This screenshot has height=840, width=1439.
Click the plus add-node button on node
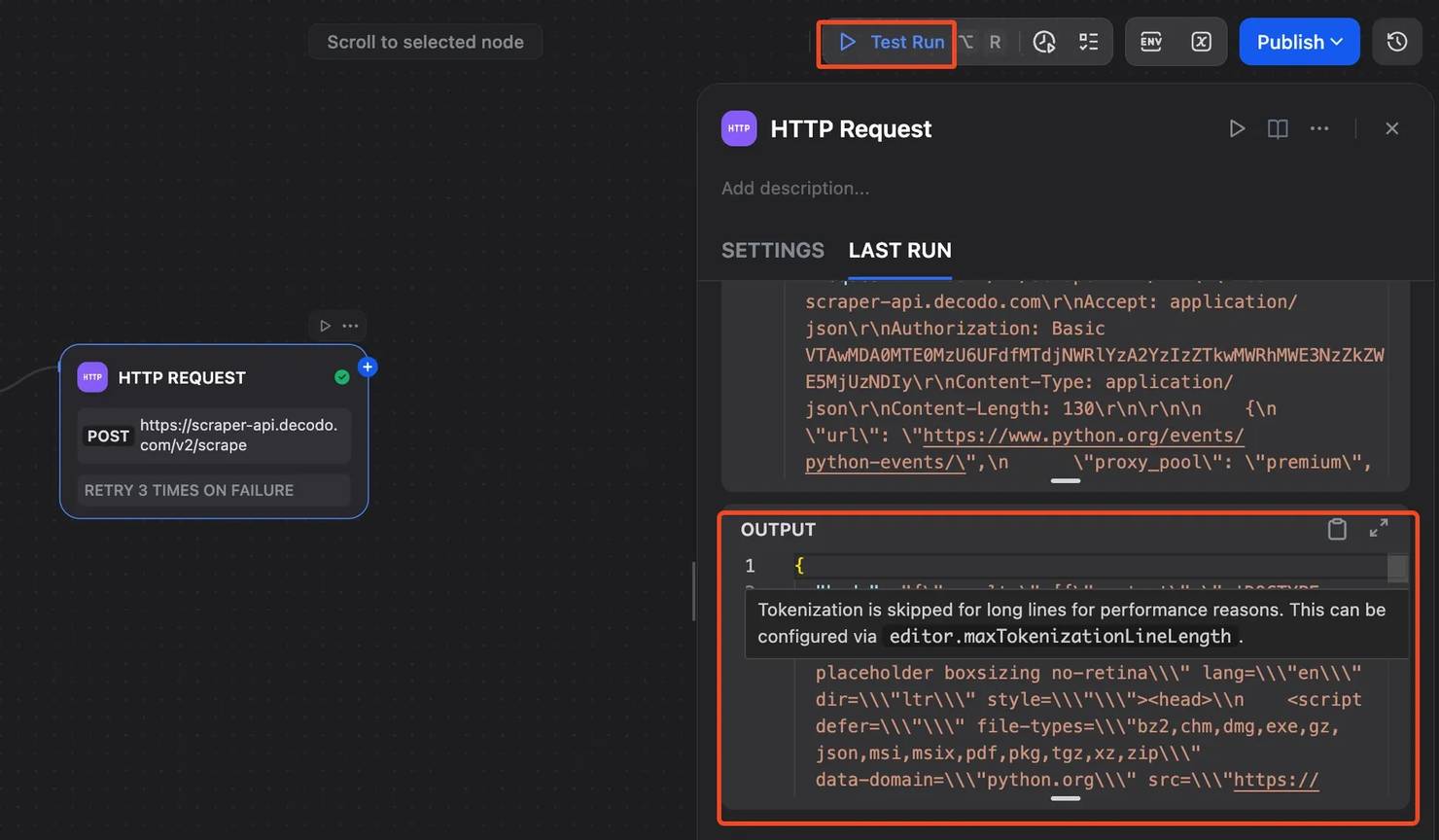click(368, 367)
